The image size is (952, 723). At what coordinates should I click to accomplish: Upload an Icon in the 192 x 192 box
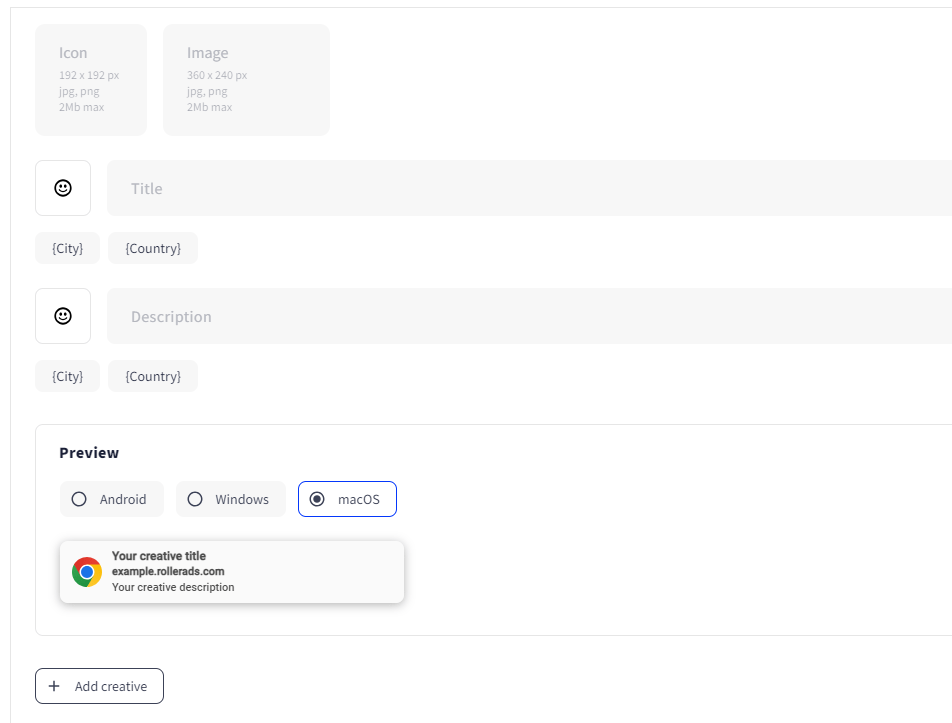pos(91,79)
